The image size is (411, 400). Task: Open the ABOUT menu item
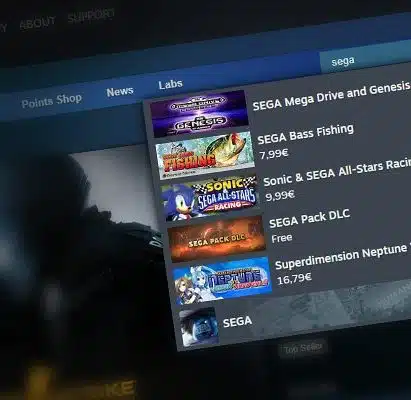click(x=38, y=23)
